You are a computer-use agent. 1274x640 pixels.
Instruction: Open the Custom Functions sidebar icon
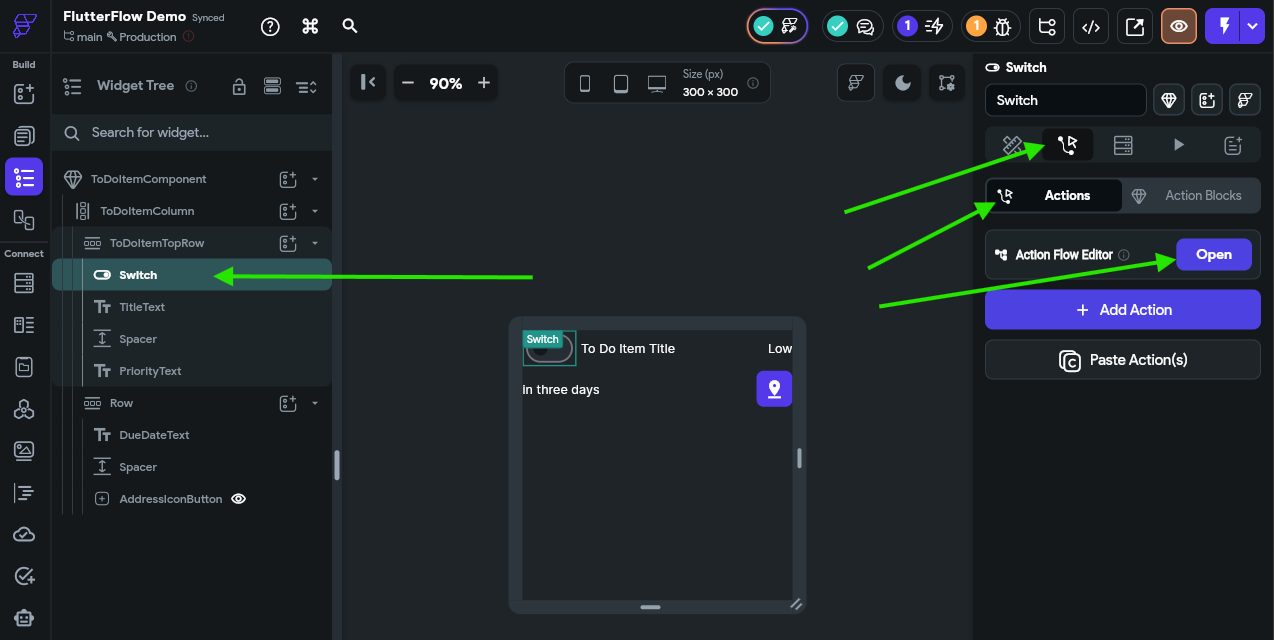pos(24,493)
